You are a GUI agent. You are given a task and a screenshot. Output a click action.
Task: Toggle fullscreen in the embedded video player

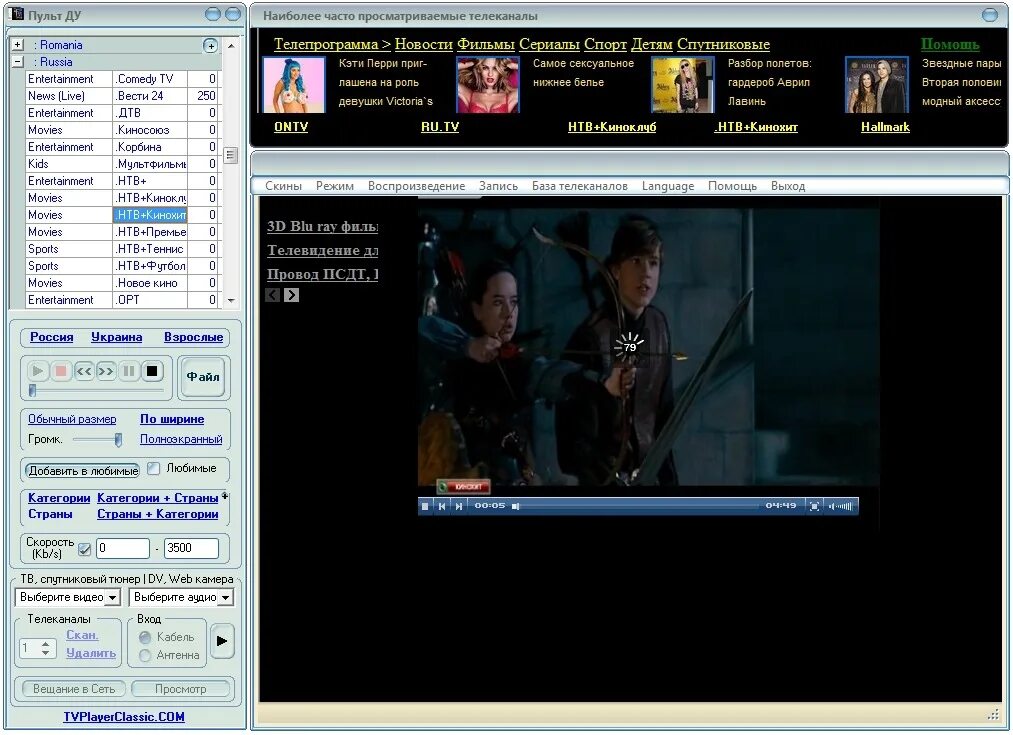click(815, 506)
